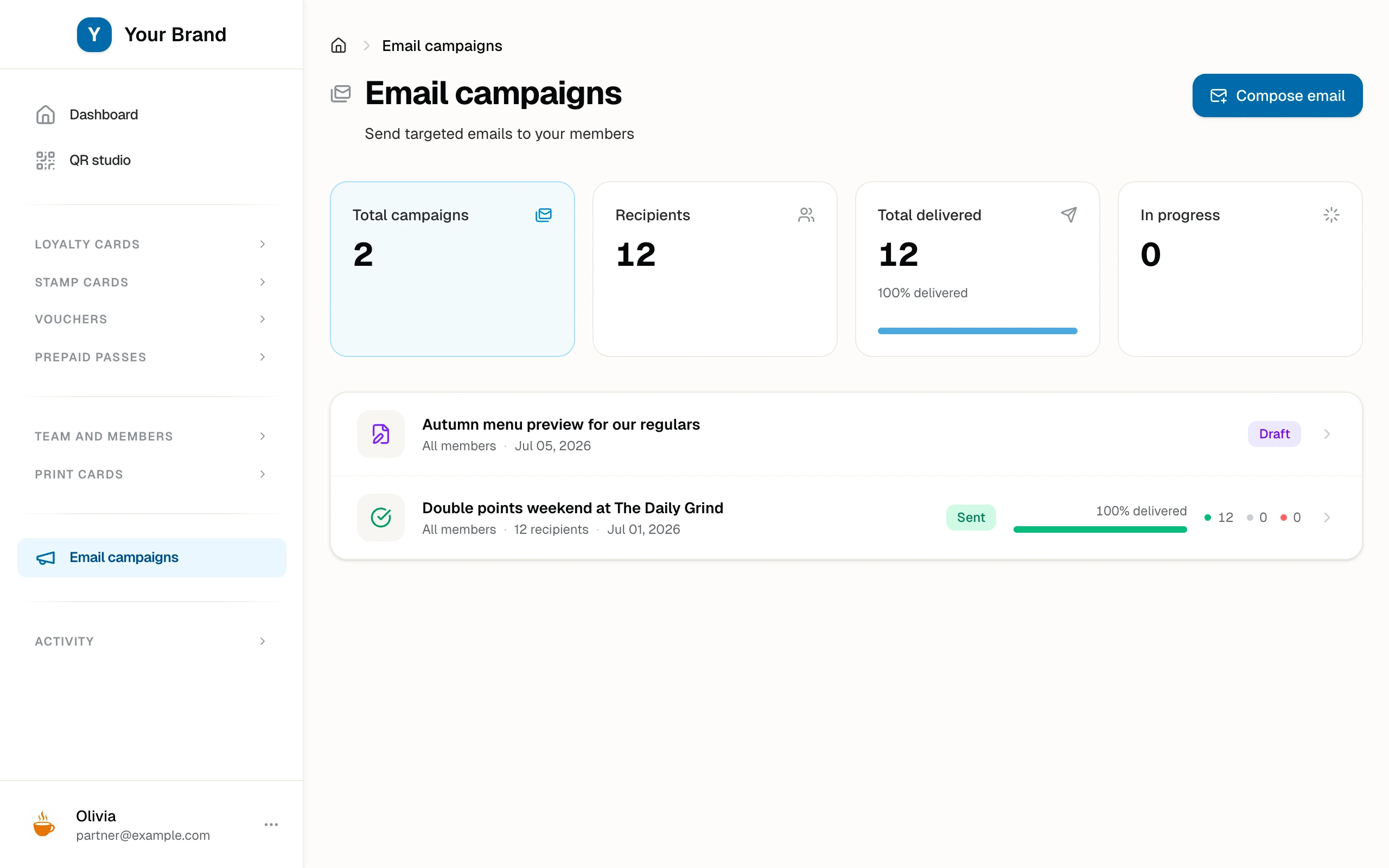Click '100% delivered' in the Double points row
Screen dimensions: 1389x868
1141,511
